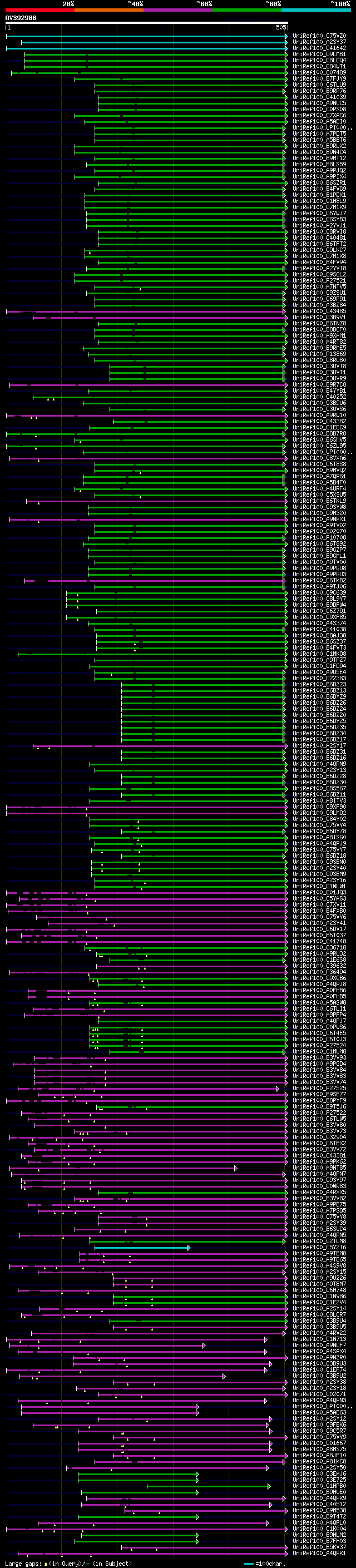Open hit label UniRef100_Q8LCQ4
The width and height of the screenshot is (356, 1568).
[319, 60]
